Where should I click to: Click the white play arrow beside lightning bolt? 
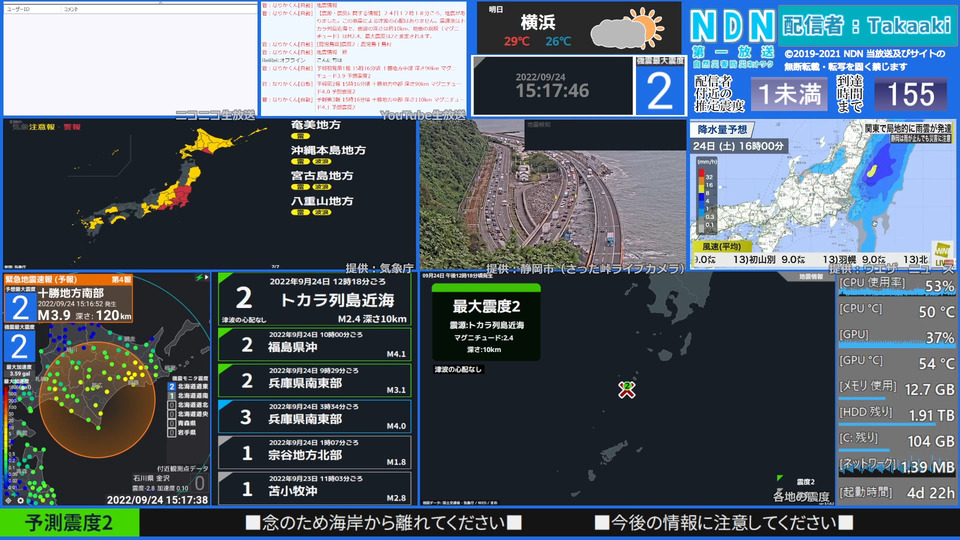click(x=207, y=278)
